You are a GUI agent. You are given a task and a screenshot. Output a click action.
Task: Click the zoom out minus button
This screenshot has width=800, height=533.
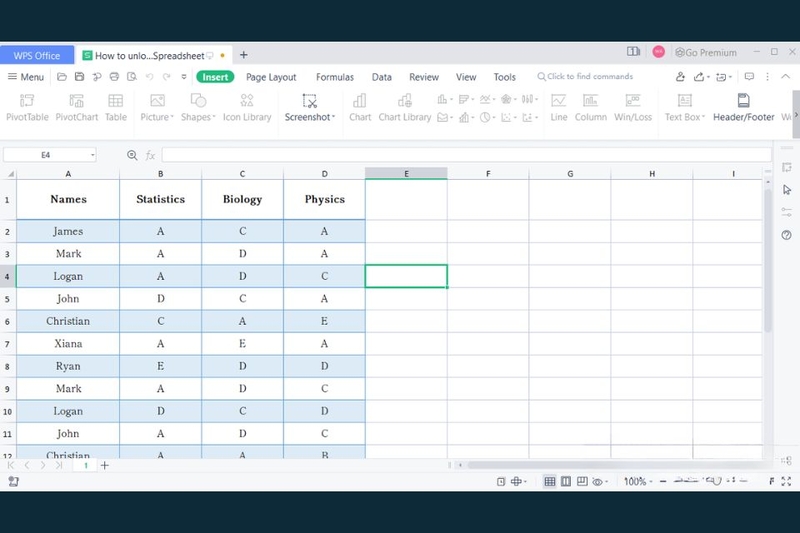(663, 481)
